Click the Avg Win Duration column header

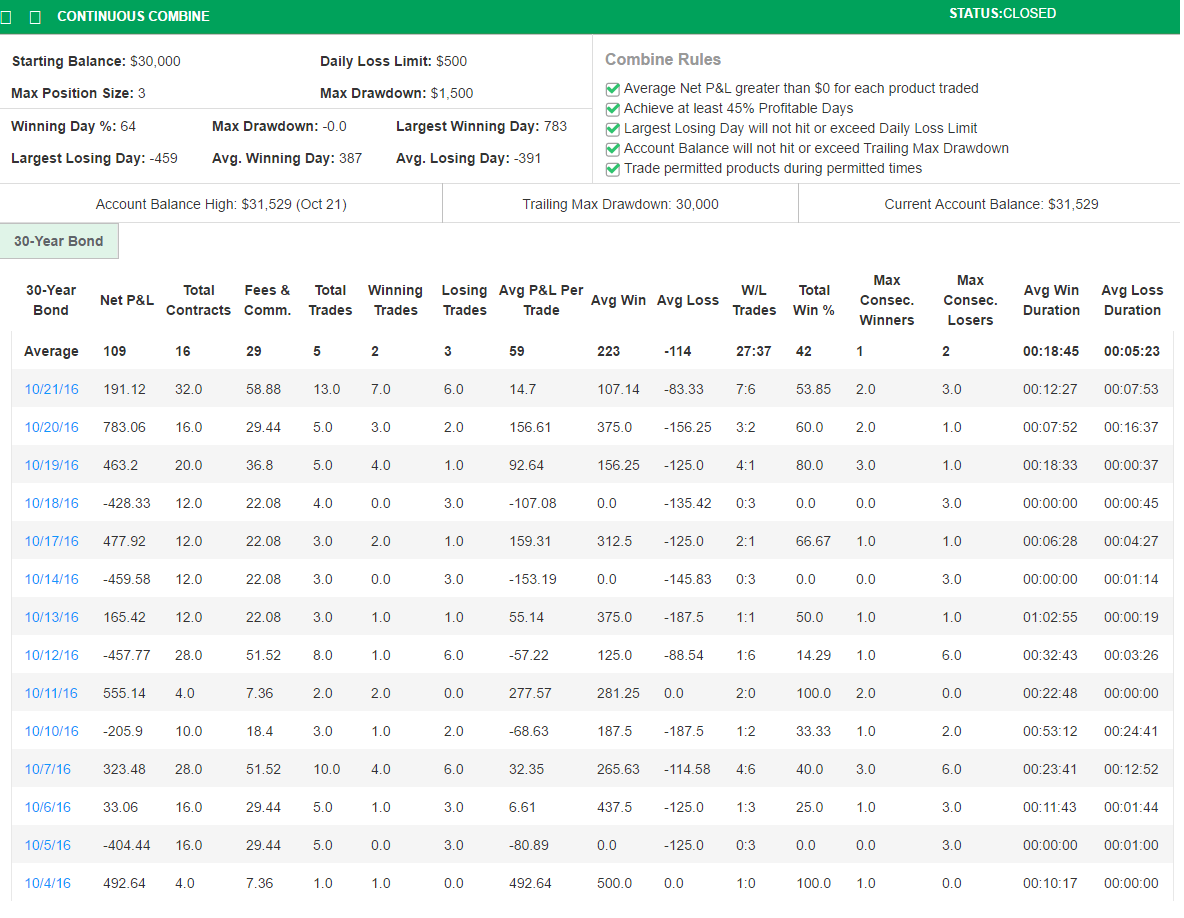click(x=1051, y=300)
